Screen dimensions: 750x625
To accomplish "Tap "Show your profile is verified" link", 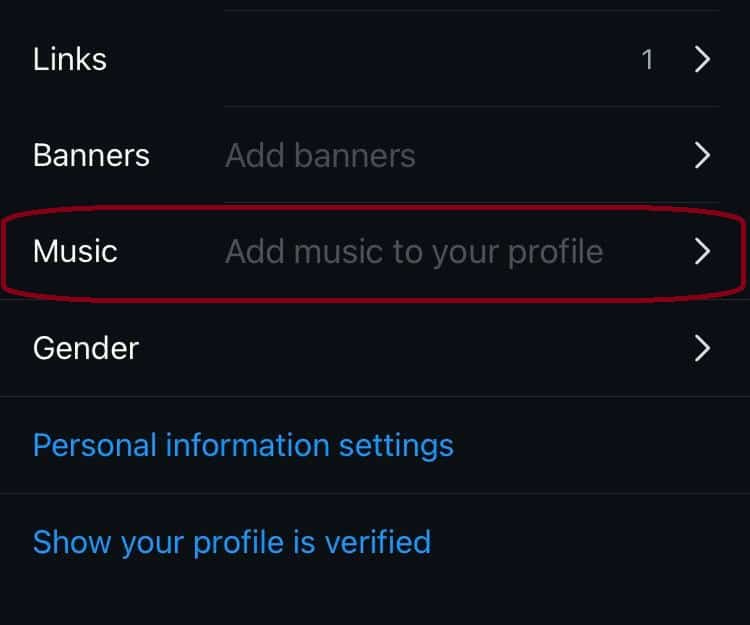I will coord(232,542).
